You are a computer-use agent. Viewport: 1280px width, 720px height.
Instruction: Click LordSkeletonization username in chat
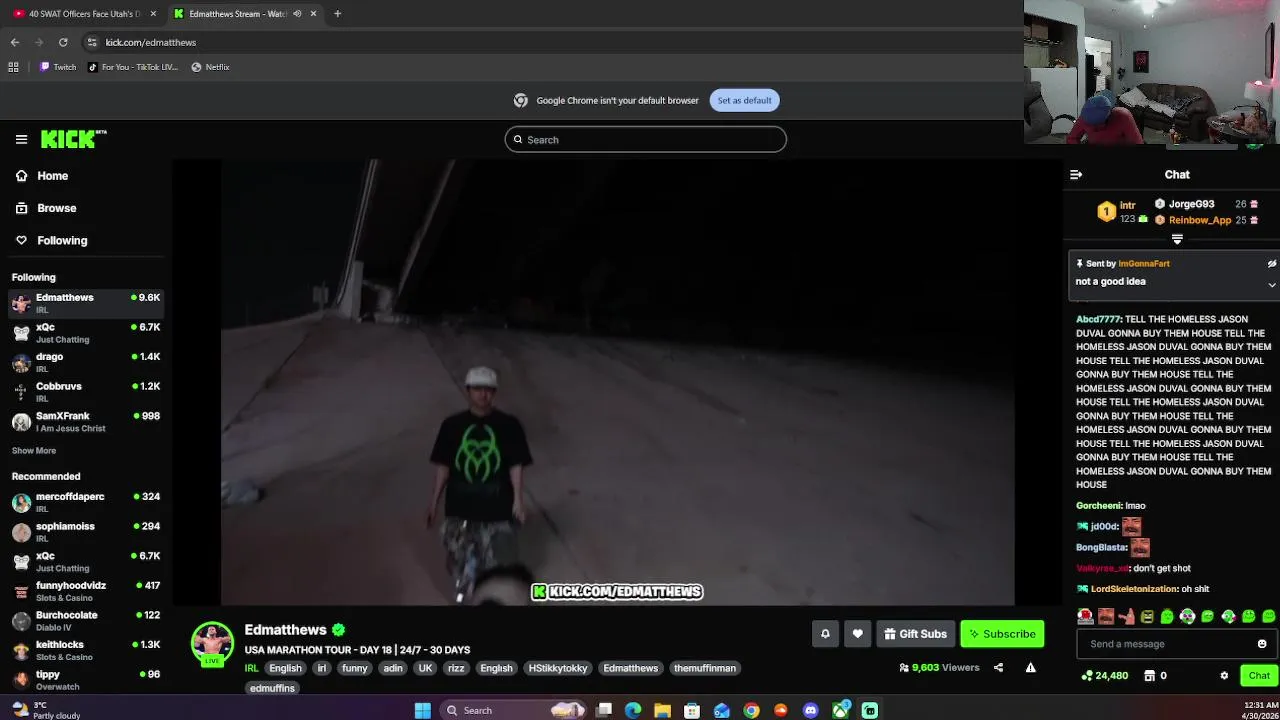point(1134,589)
